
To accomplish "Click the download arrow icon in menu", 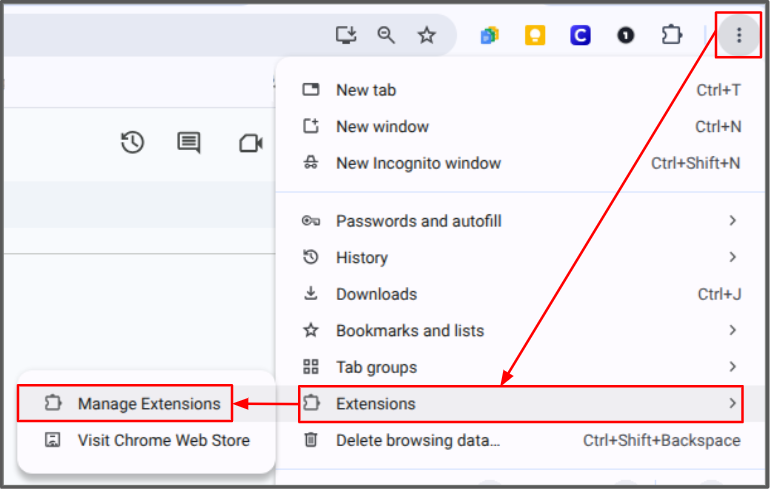I will 311,293.
